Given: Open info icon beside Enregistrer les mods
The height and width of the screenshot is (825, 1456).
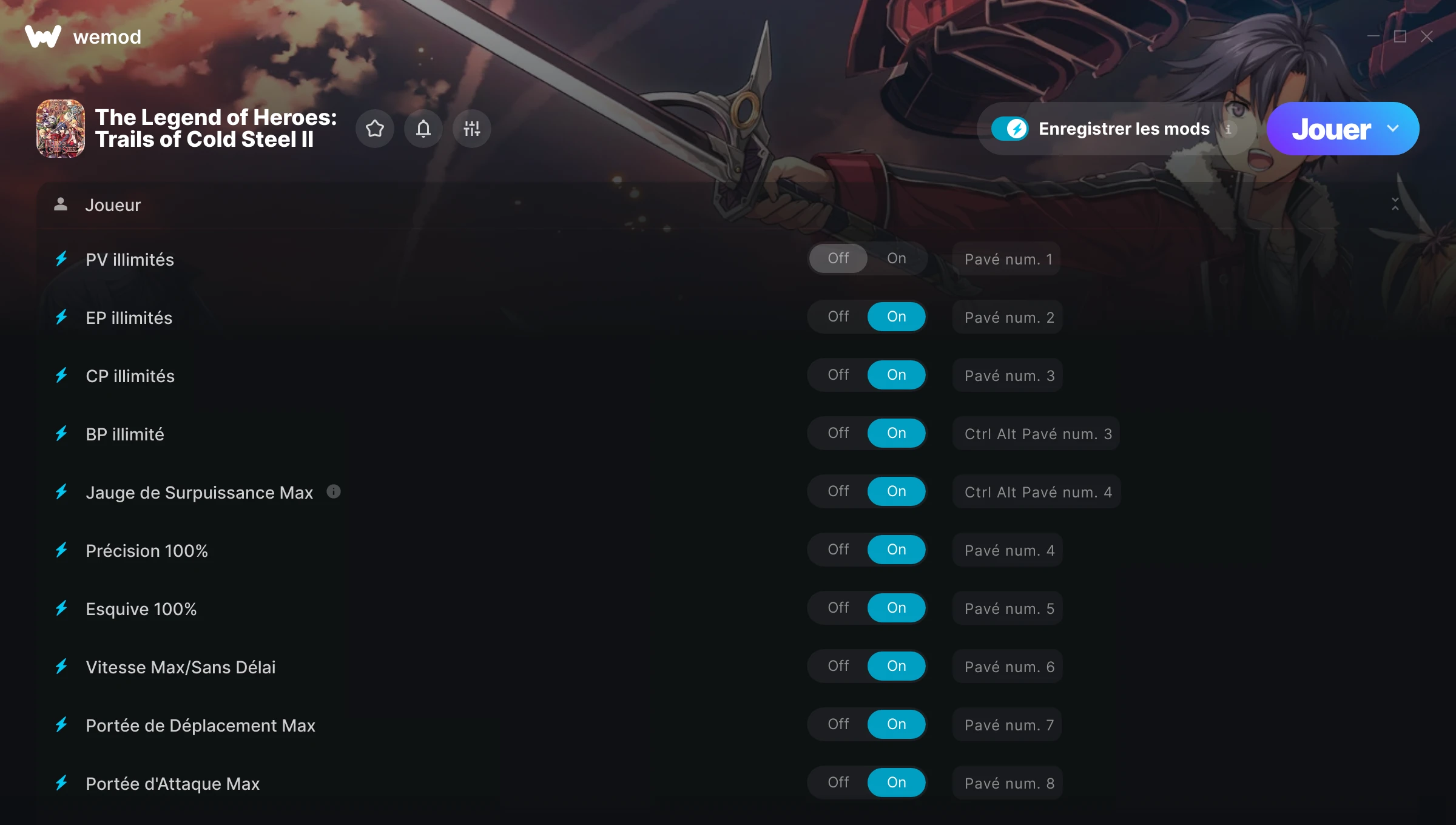Looking at the screenshot, I should click(x=1228, y=129).
